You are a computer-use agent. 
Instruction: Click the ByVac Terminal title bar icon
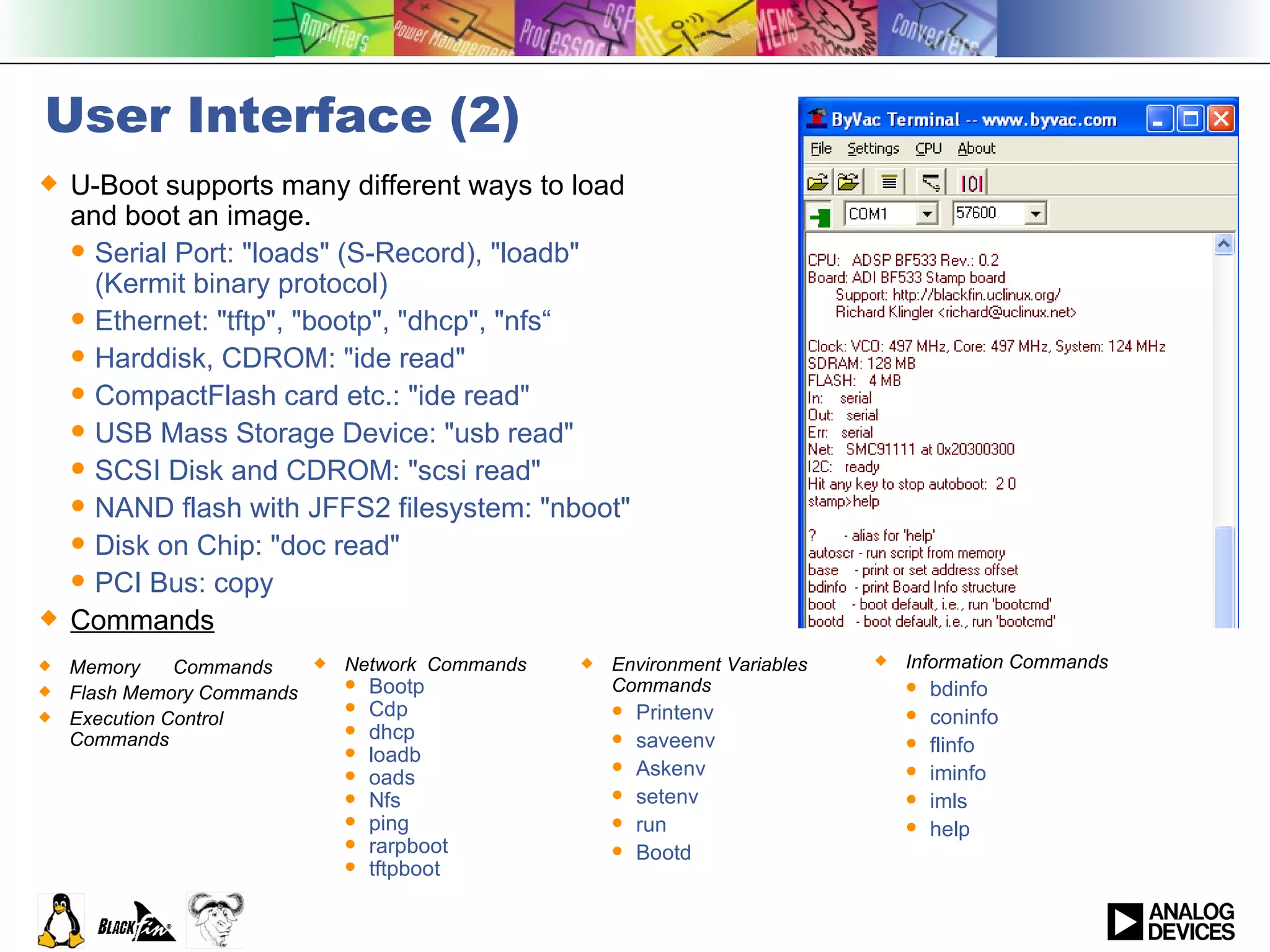[x=817, y=118]
